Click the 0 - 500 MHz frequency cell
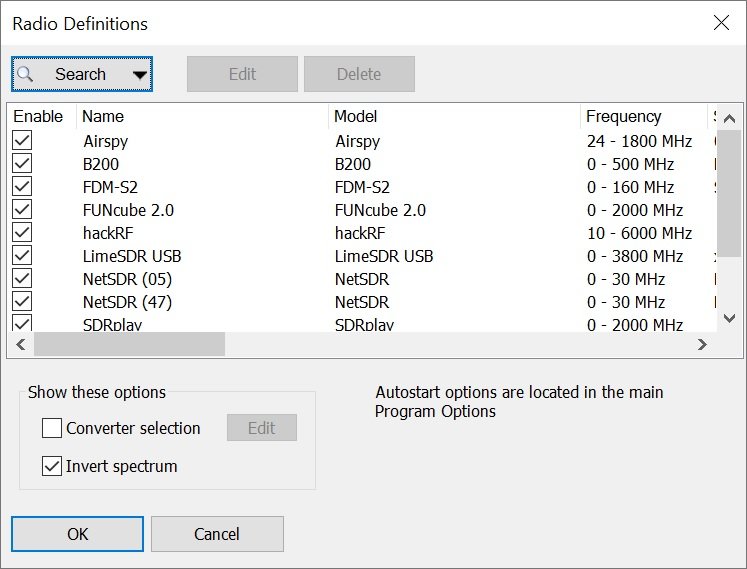Image resolution: width=747 pixels, height=569 pixels. pyautogui.click(x=630, y=164)
